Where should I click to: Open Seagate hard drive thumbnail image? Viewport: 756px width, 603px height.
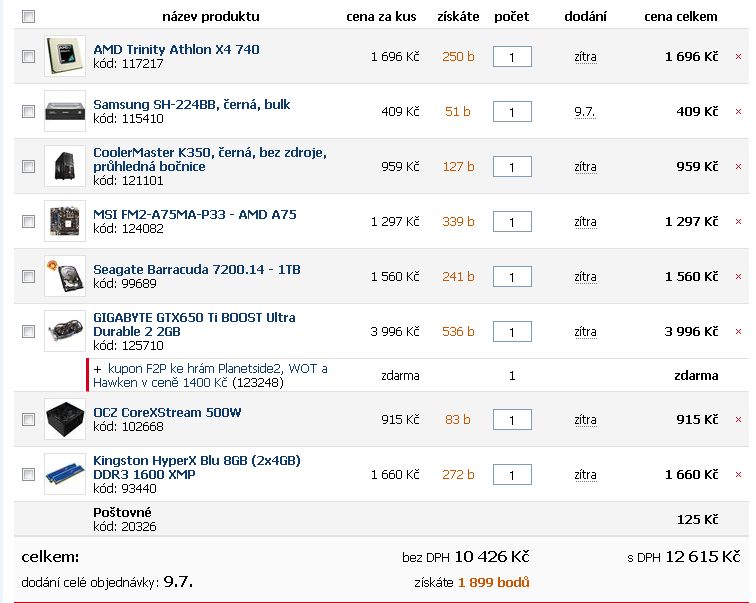[65, 276]
